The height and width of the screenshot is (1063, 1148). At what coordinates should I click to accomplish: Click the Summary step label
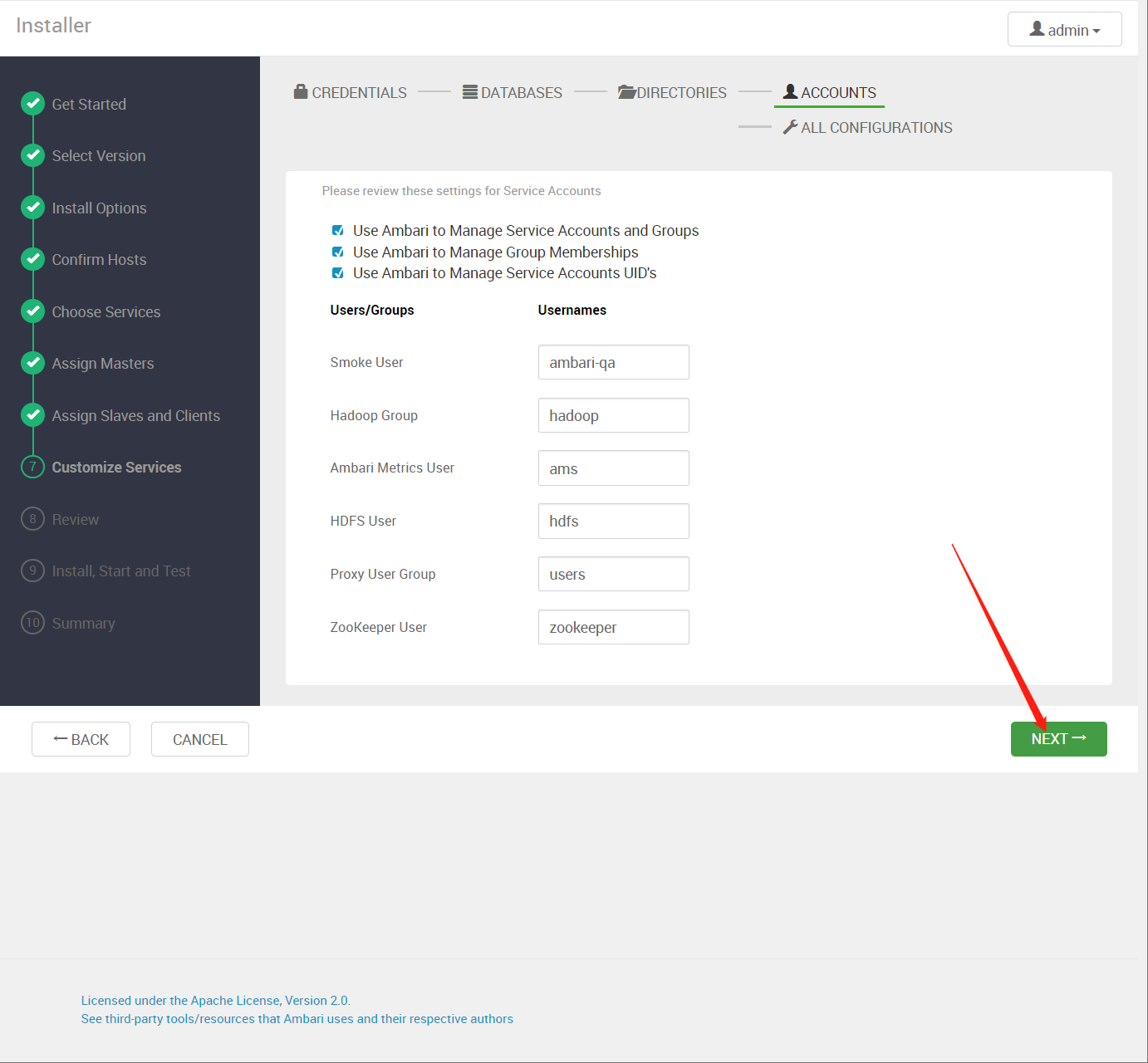coord(84,624)
